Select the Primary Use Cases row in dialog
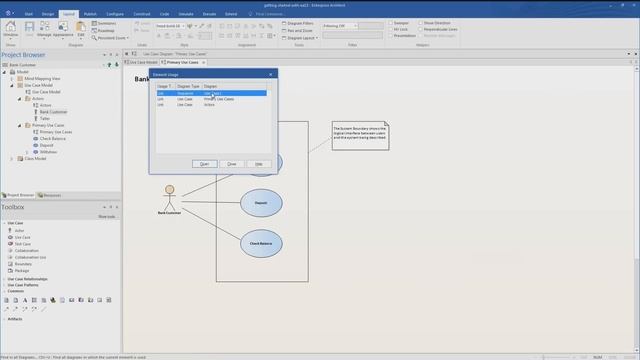Screen dimensions: 640x360 click(x=211, y=99)
